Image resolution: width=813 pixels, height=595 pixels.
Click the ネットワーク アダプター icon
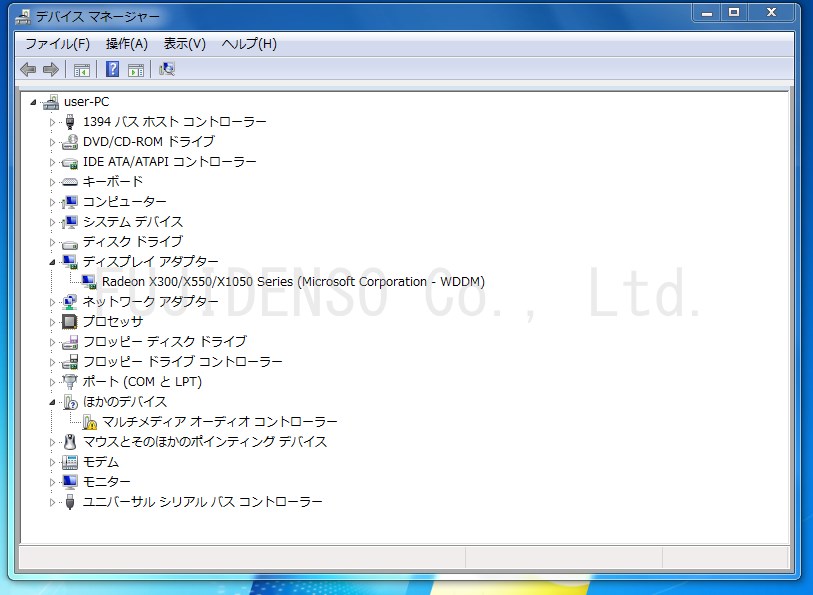pyautogui.click(x=69, y=302)
